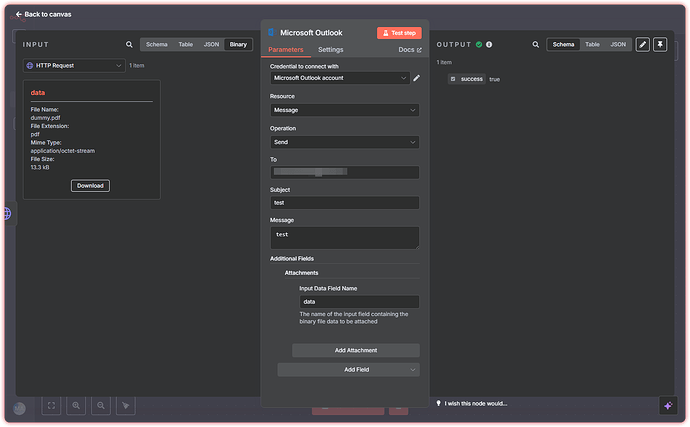
Task: Click the Input Data Field Name field
Action: click(x=359, y=302)
